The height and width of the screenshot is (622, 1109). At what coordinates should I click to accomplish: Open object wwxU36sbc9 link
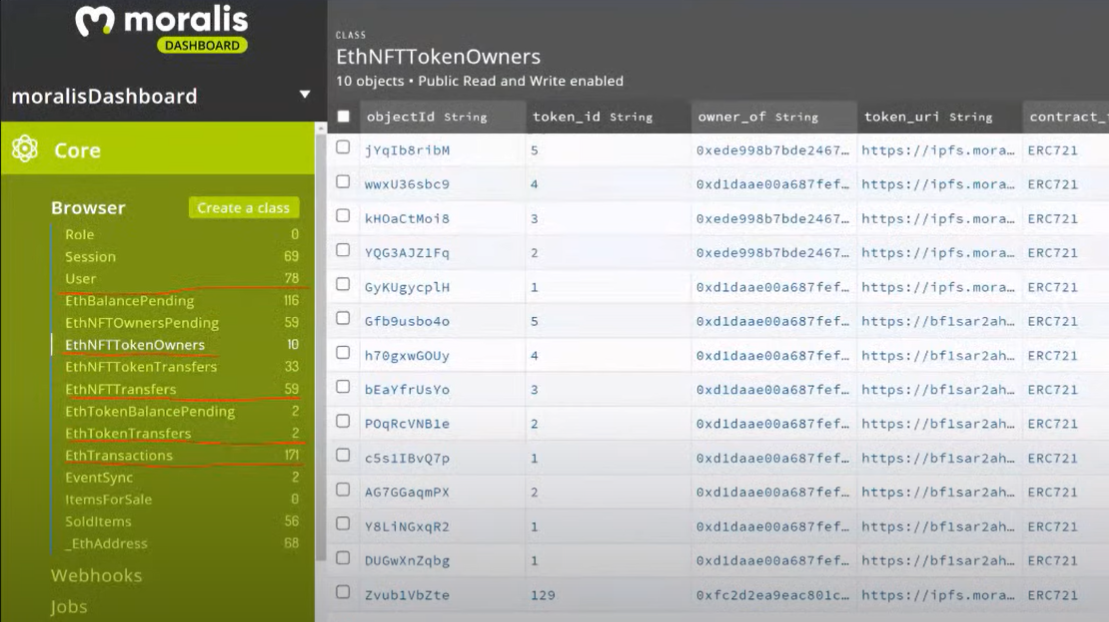pos(407,184)
